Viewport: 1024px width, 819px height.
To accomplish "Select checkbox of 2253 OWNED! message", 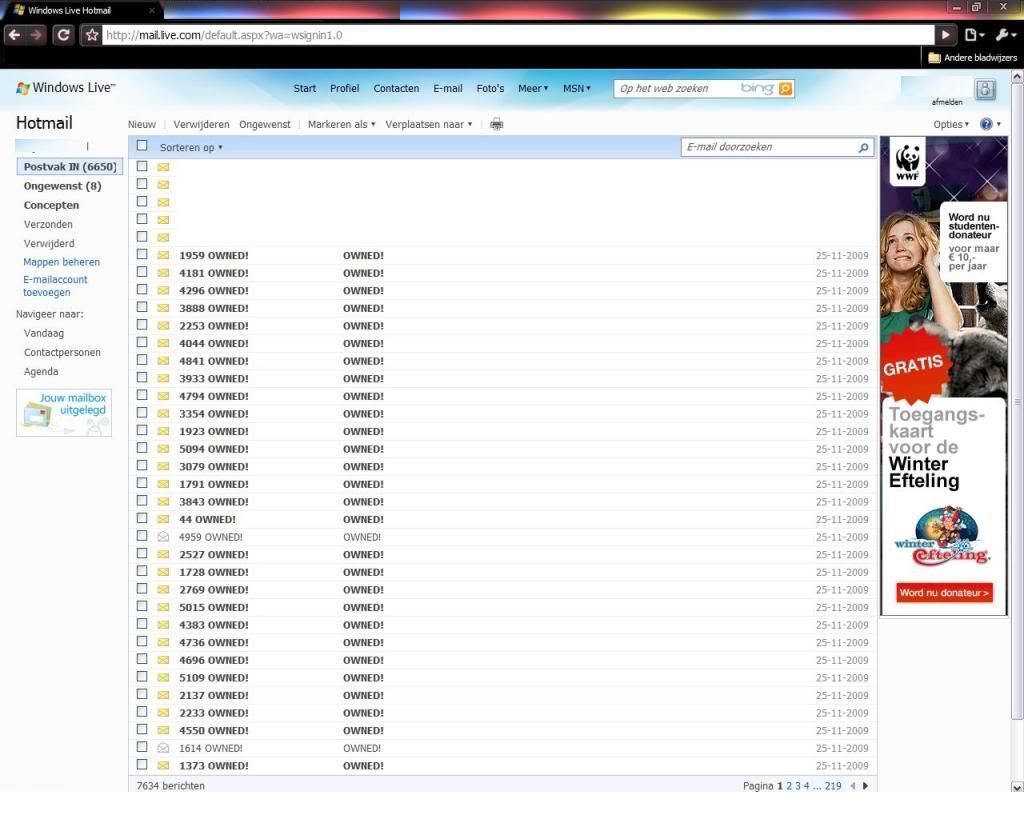I will point(142,325).
